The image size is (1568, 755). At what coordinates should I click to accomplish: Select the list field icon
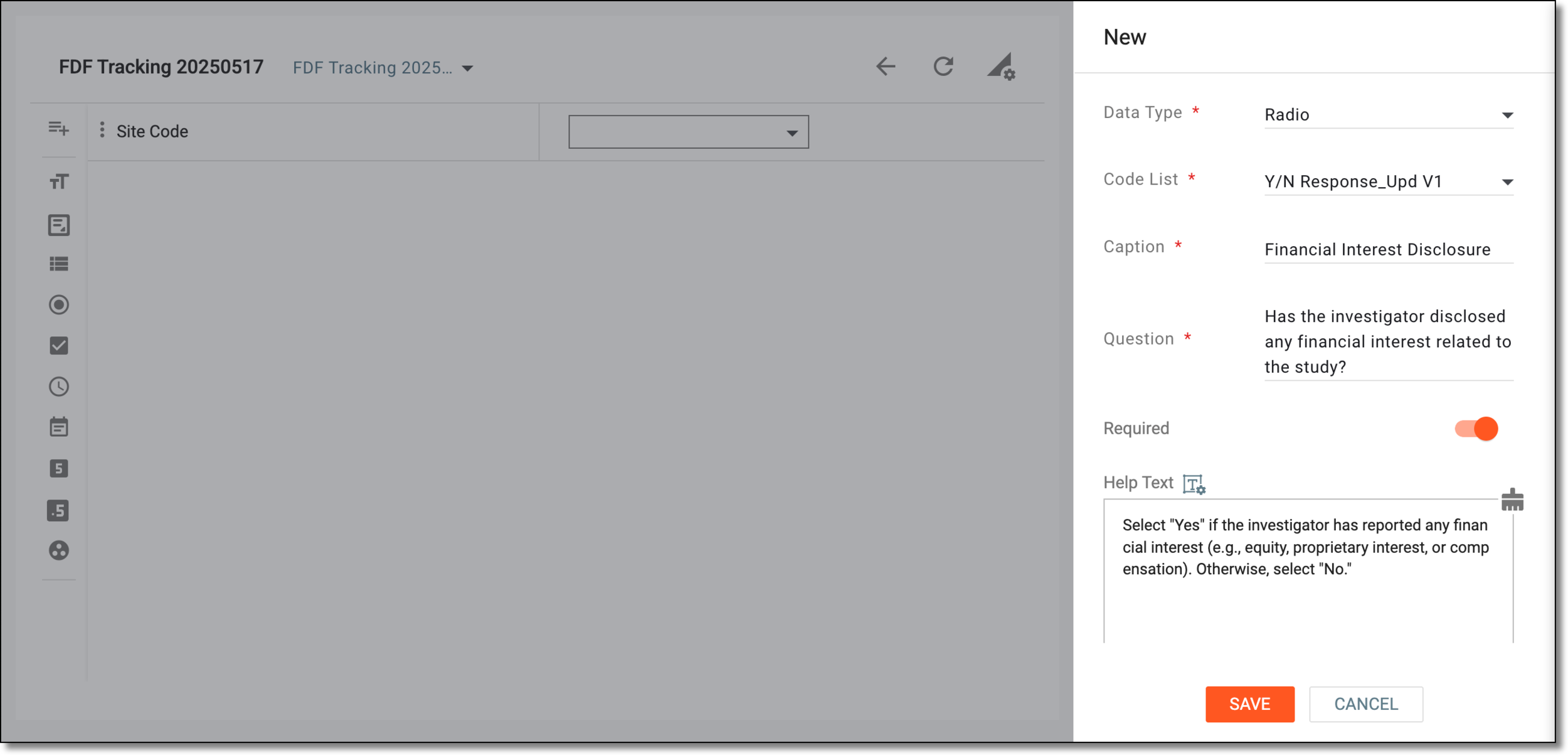pos(59,264)
